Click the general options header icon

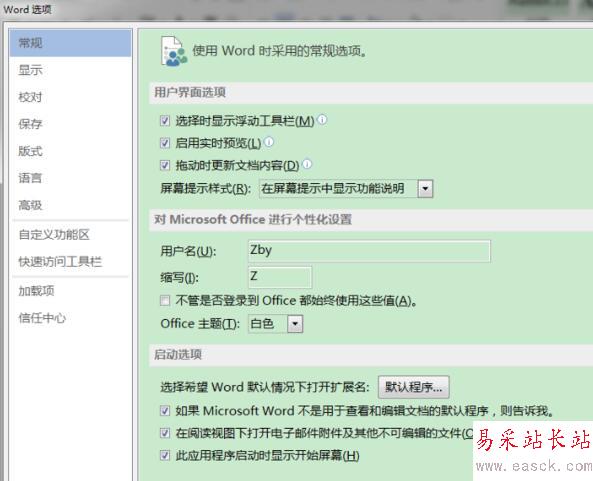(174, 51)
